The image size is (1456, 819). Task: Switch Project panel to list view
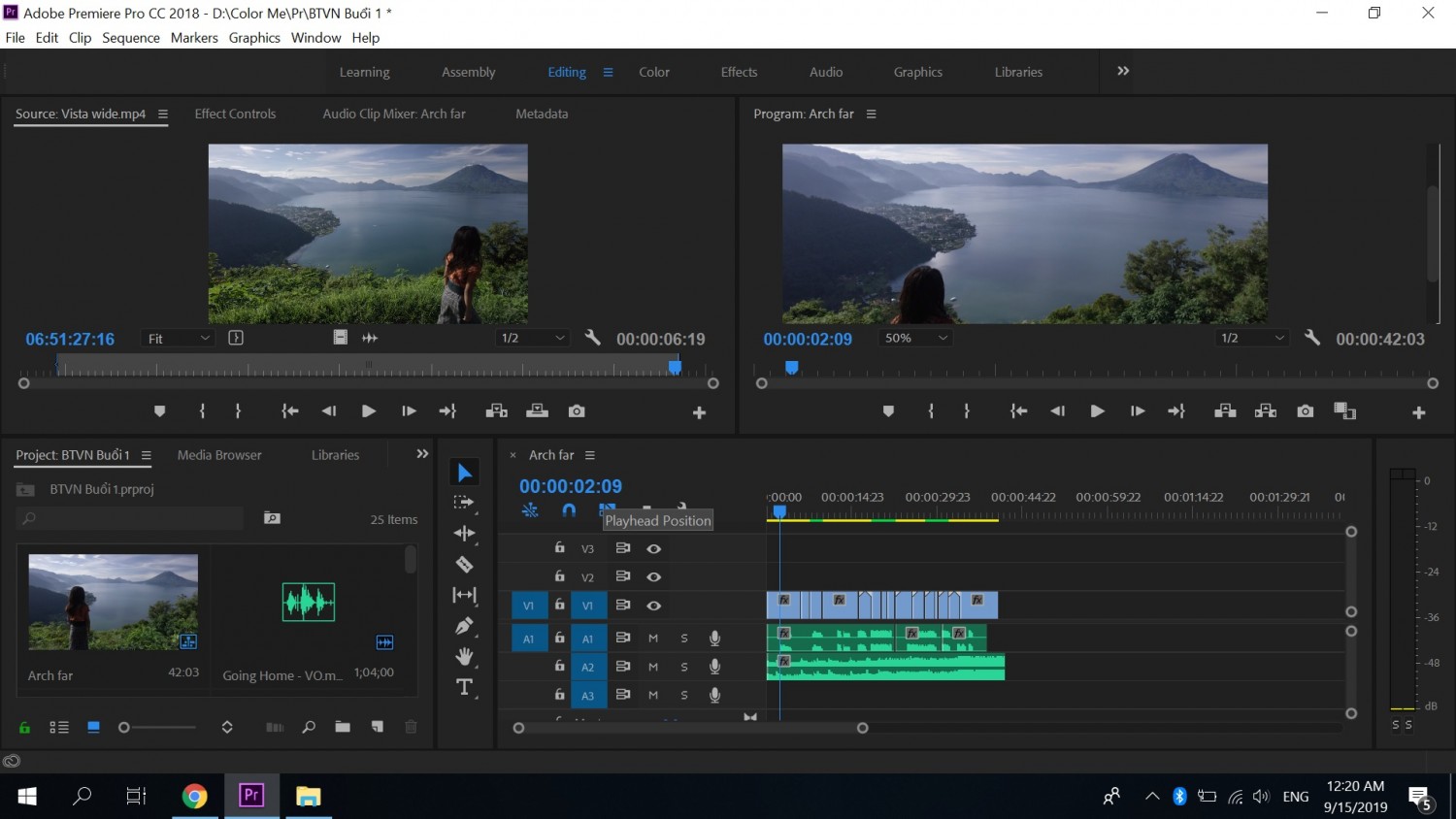click(59, 727)
